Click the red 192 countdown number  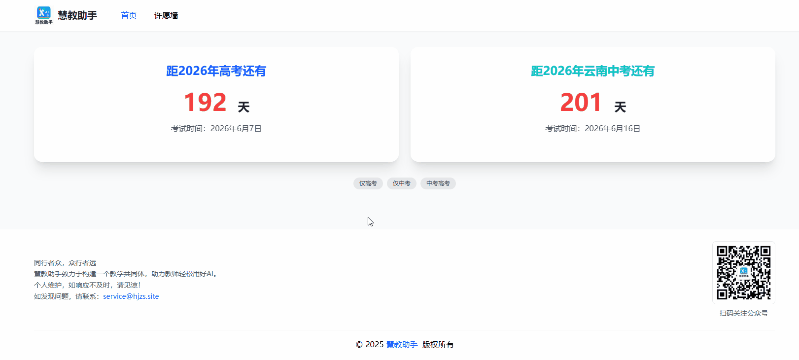205,102
